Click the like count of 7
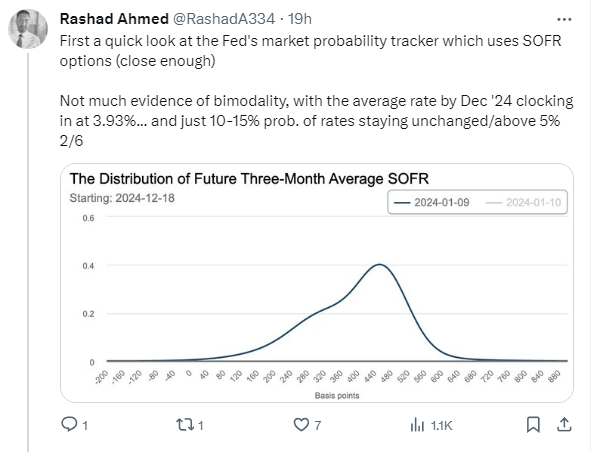 318,426
